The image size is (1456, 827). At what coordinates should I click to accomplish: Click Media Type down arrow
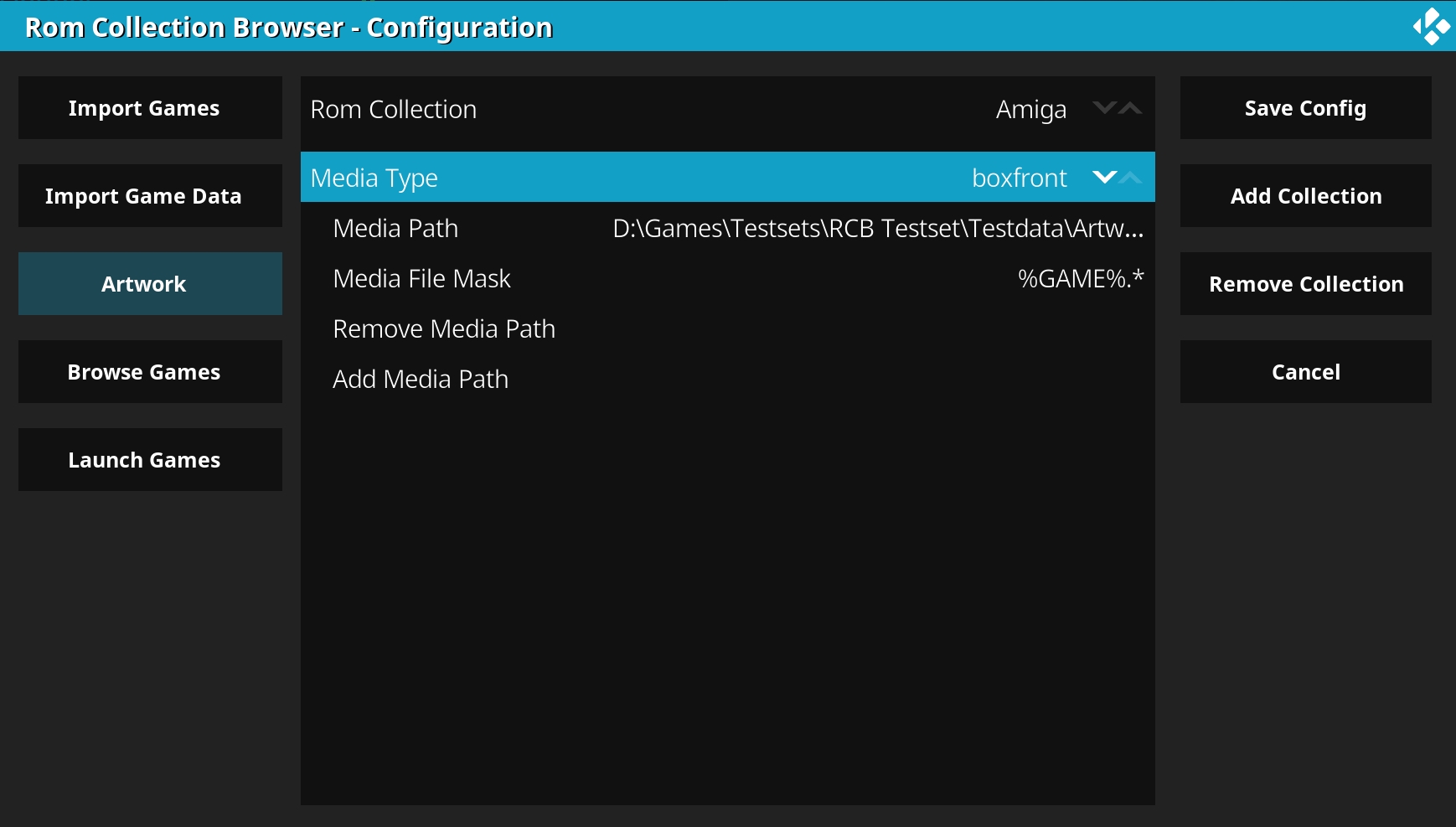[x=1105, y=177]
